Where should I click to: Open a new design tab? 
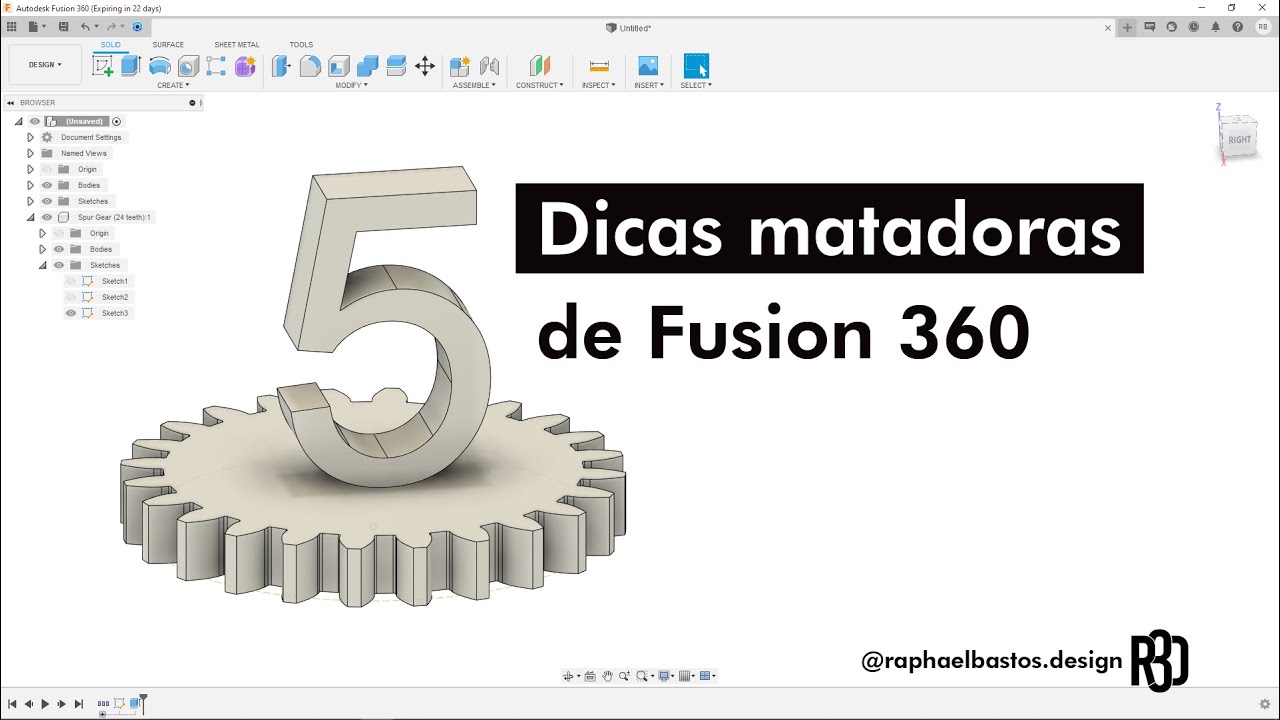(1127, 27)
